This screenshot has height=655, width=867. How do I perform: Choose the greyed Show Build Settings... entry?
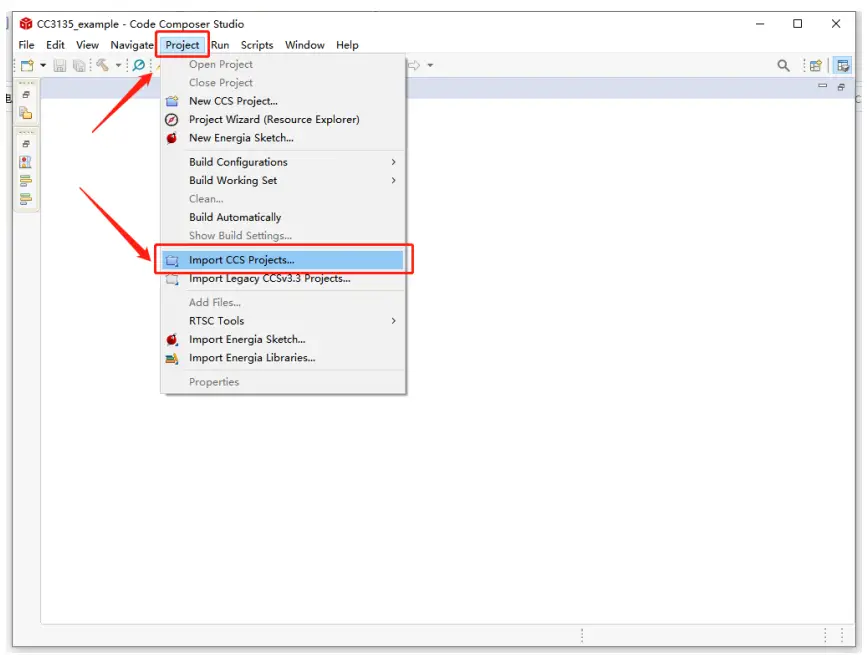click(x=283, y=235)
